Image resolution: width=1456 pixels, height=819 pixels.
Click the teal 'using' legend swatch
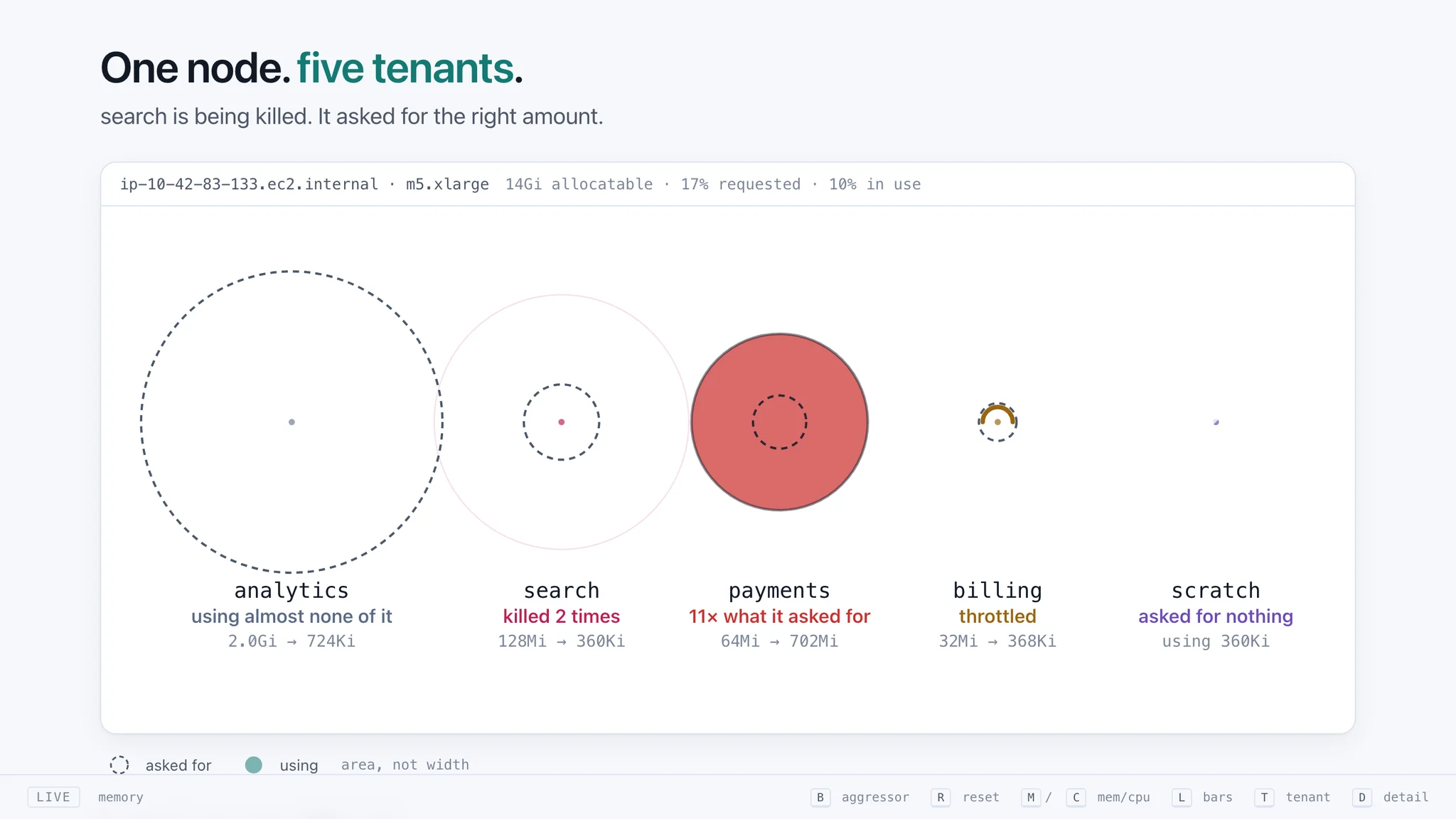(x=254, y=765)
